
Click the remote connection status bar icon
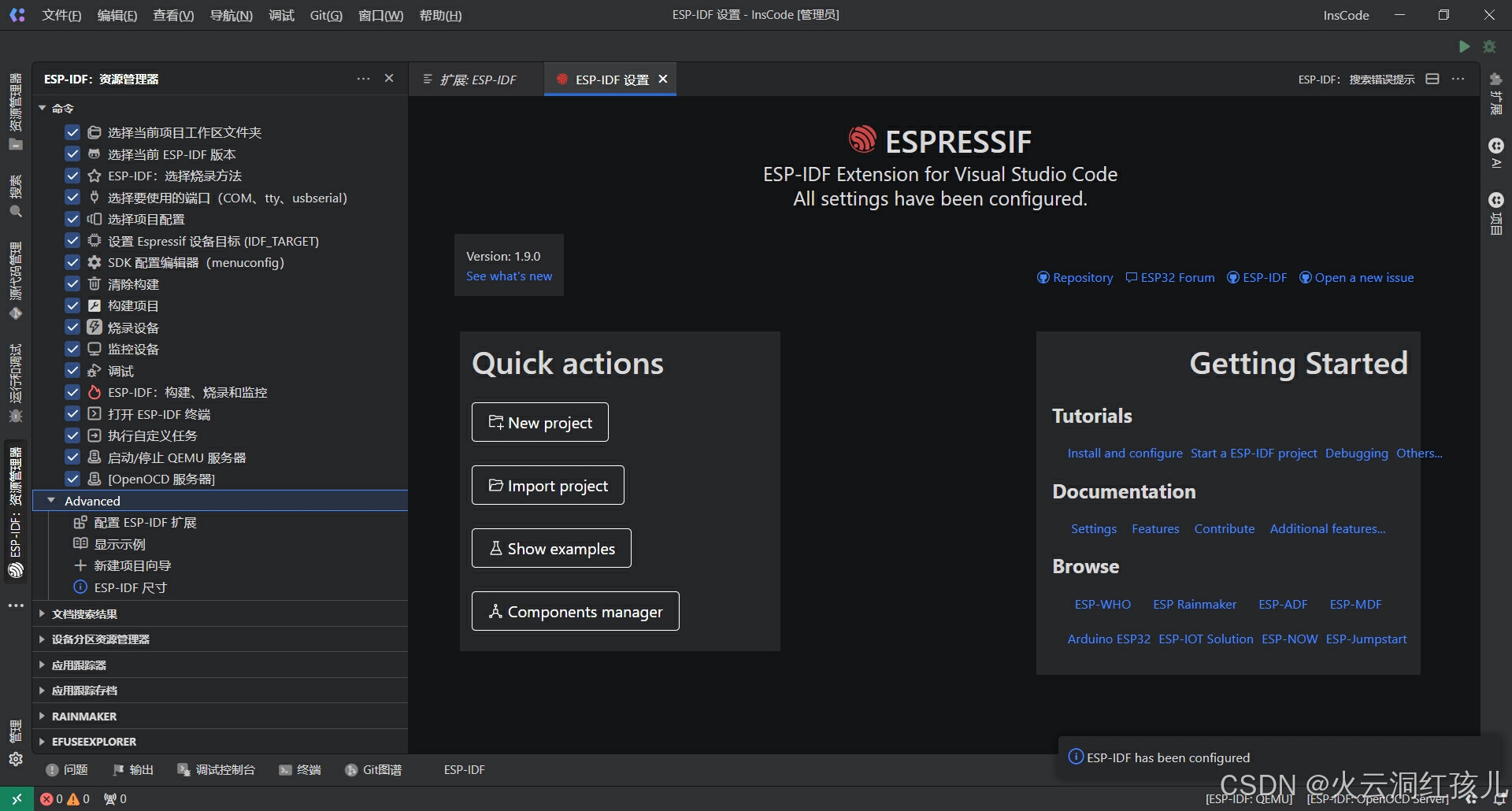[x=17, y=798]
